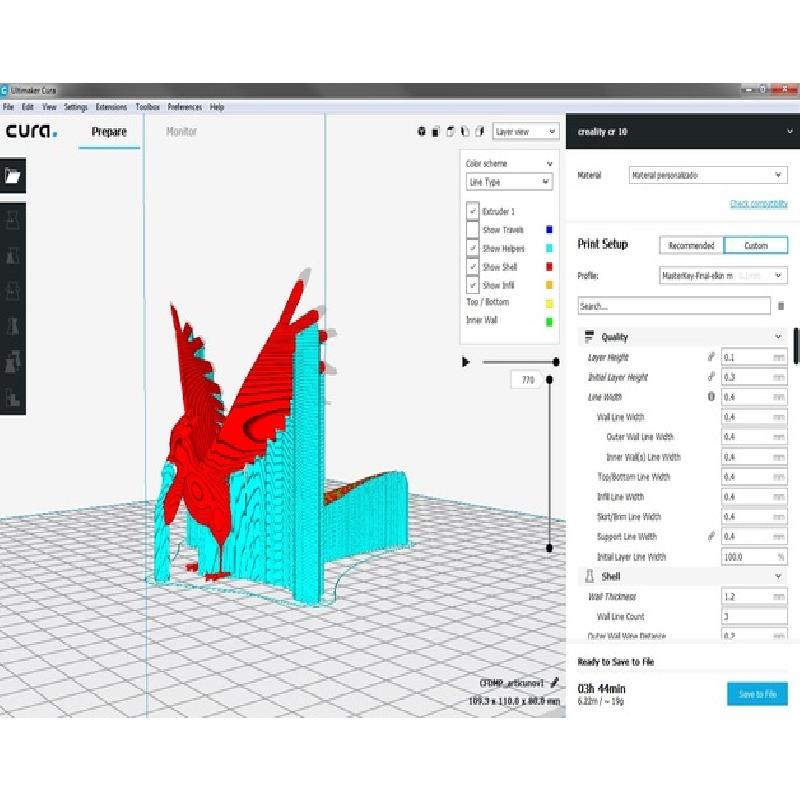This screenshot has height=800, width=800.
Task: Open the File menu
Action: (x=9, y=107)
